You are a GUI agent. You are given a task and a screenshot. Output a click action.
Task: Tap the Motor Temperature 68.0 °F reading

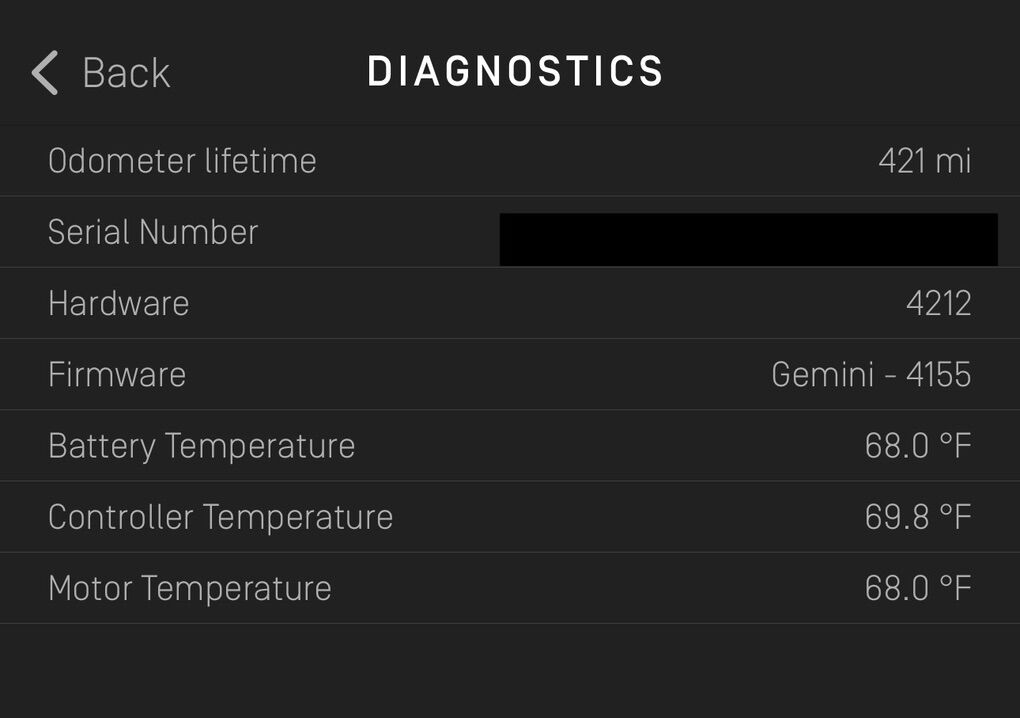(x=917, y=588)
